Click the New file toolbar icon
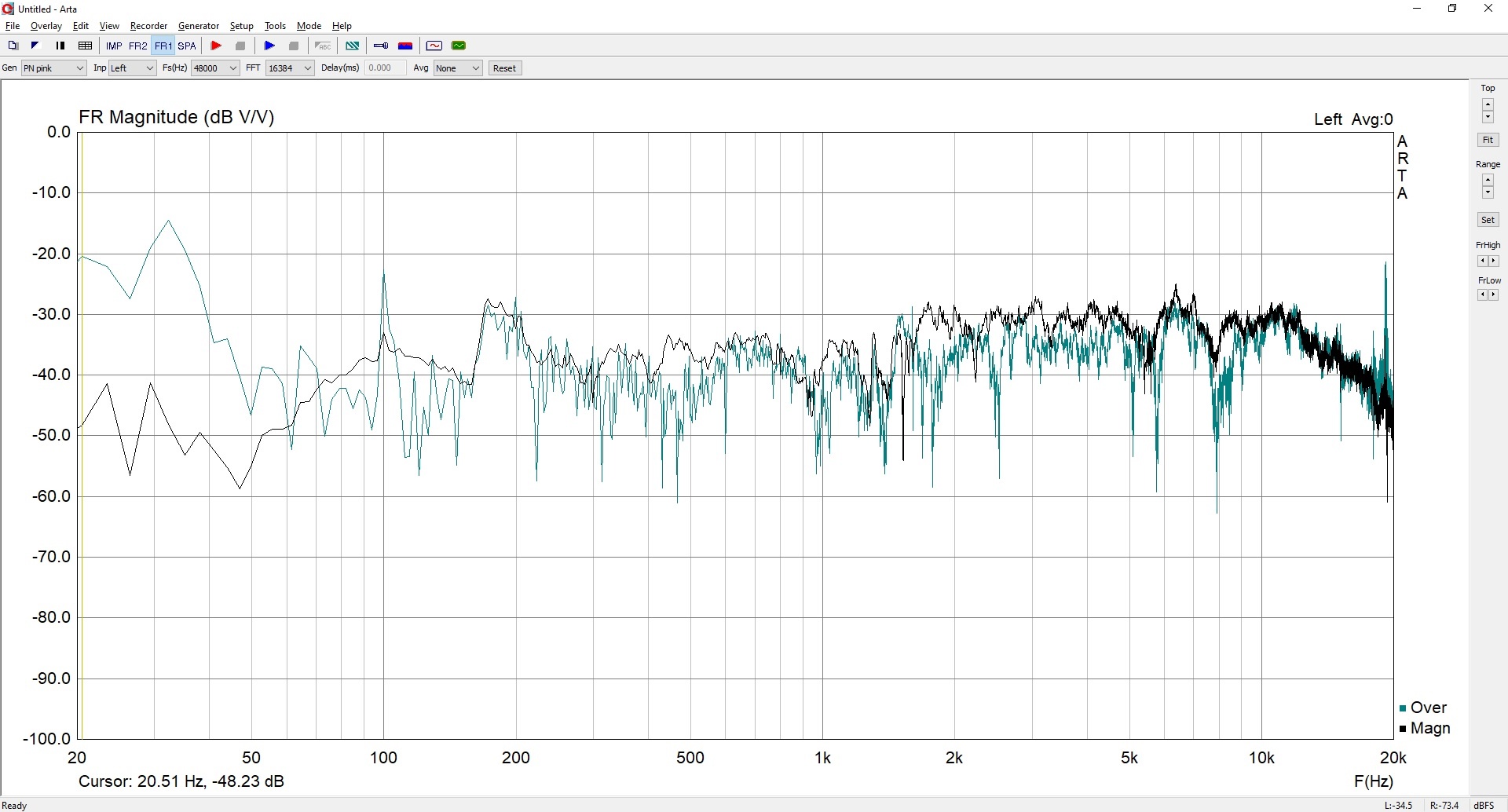This screenshot has width=1508, height=812. click(13, 46)
